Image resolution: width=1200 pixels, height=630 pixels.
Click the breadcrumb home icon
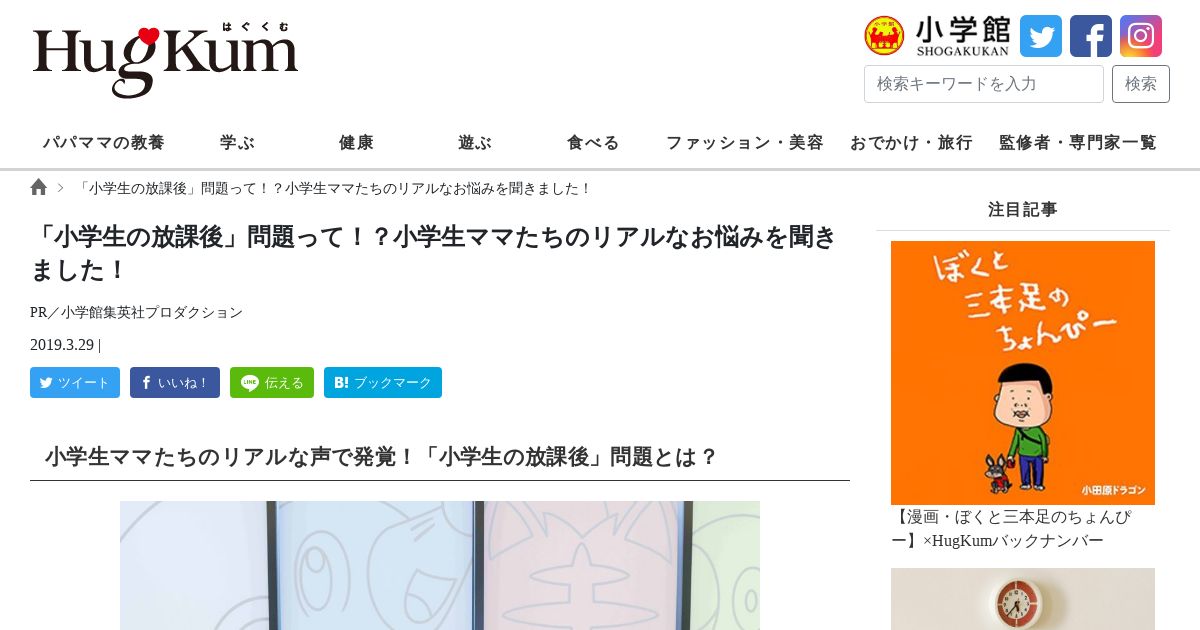coord(39,187)
